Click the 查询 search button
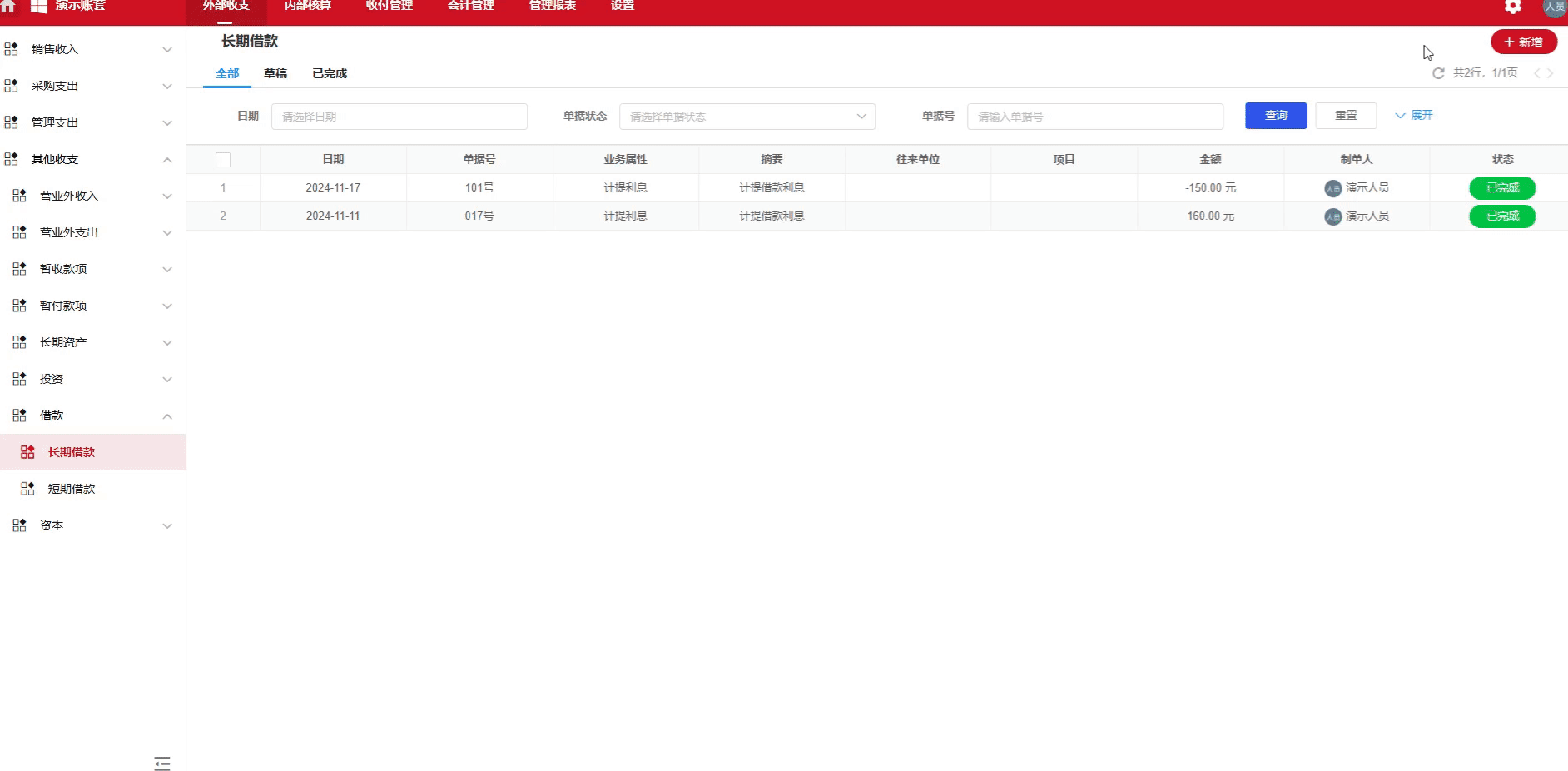This screenshot has height=771, width=1568. pyautogui.click(x=1276, y=116)
